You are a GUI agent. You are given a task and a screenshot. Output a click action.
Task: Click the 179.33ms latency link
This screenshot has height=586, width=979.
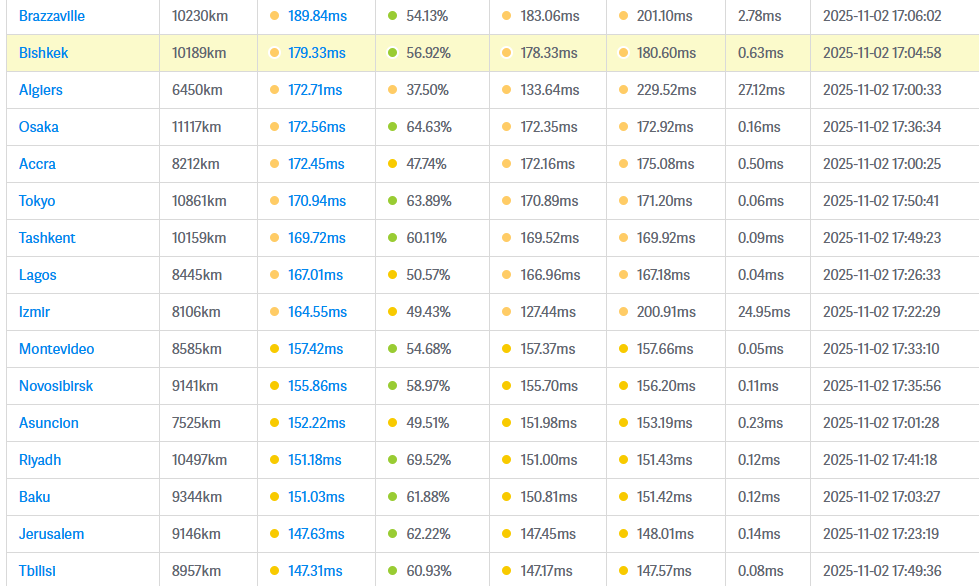click(317, 53)
